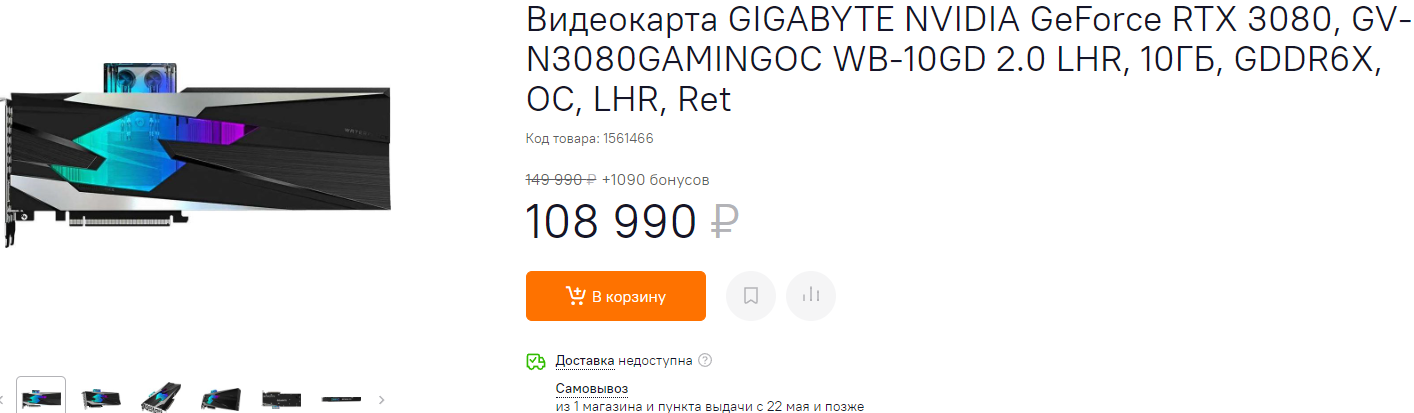
Task: Click the product code 1561466 text
Action: click(x=590, y=138)
